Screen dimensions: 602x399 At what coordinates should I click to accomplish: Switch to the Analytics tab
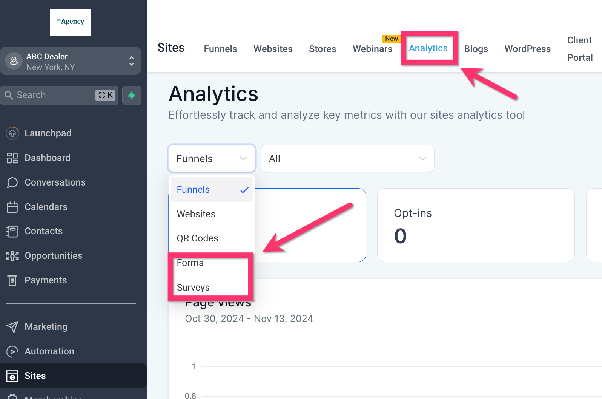(x=428, y=48)
